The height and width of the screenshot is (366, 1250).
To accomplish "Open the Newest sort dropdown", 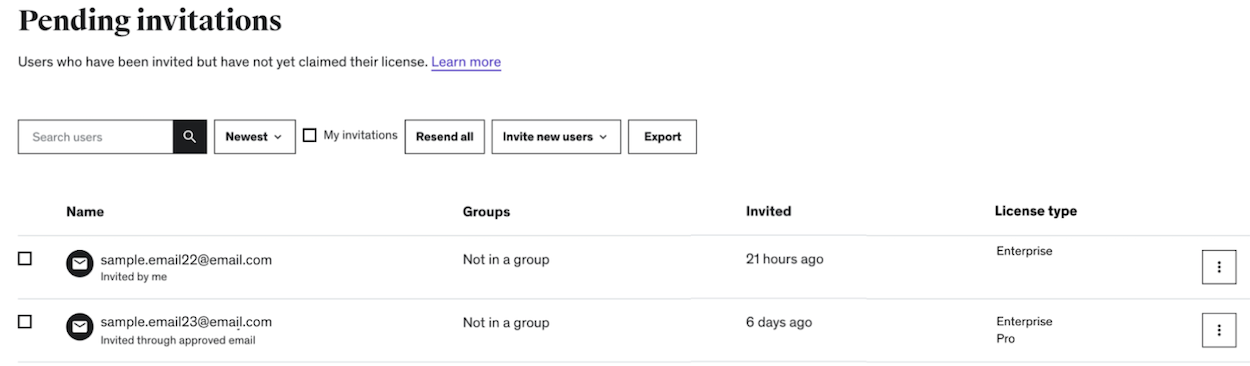I will [x=255, y=137].
